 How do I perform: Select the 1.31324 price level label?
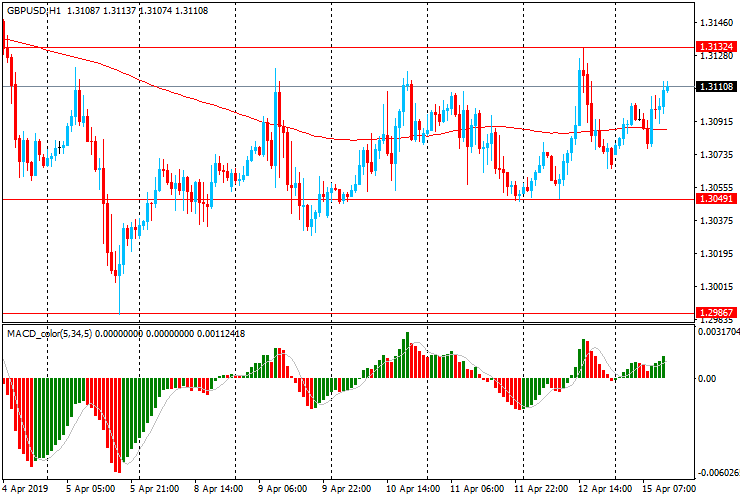[718, 47]
